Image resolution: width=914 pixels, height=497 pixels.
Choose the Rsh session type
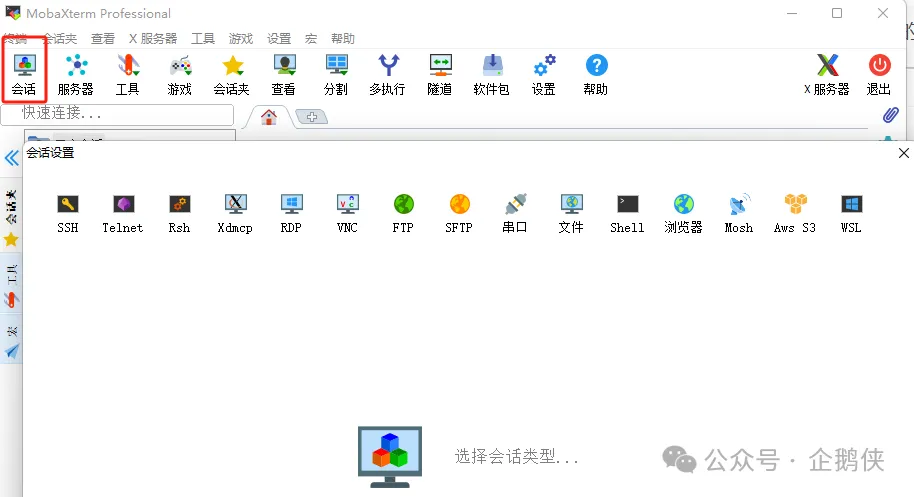(180, 214)
